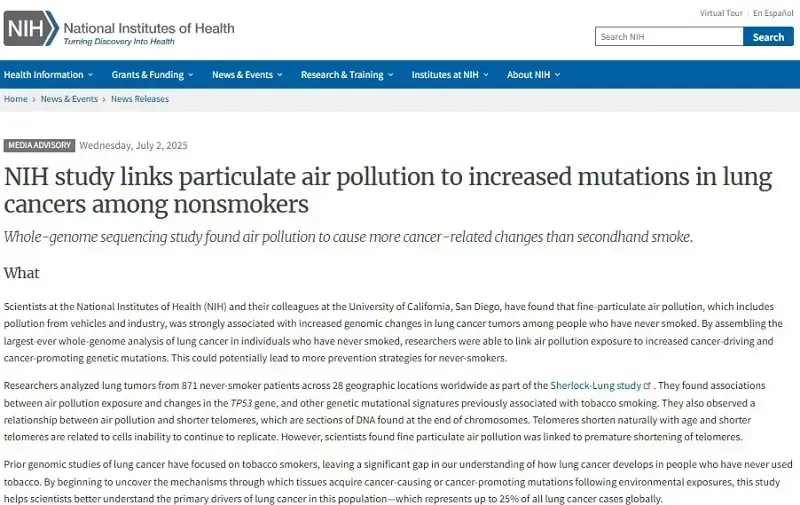Image resolution: width=800 pixels, height=505 pixels.
Task: Open News Releases breadcrumb link
Action: [140, 99]
